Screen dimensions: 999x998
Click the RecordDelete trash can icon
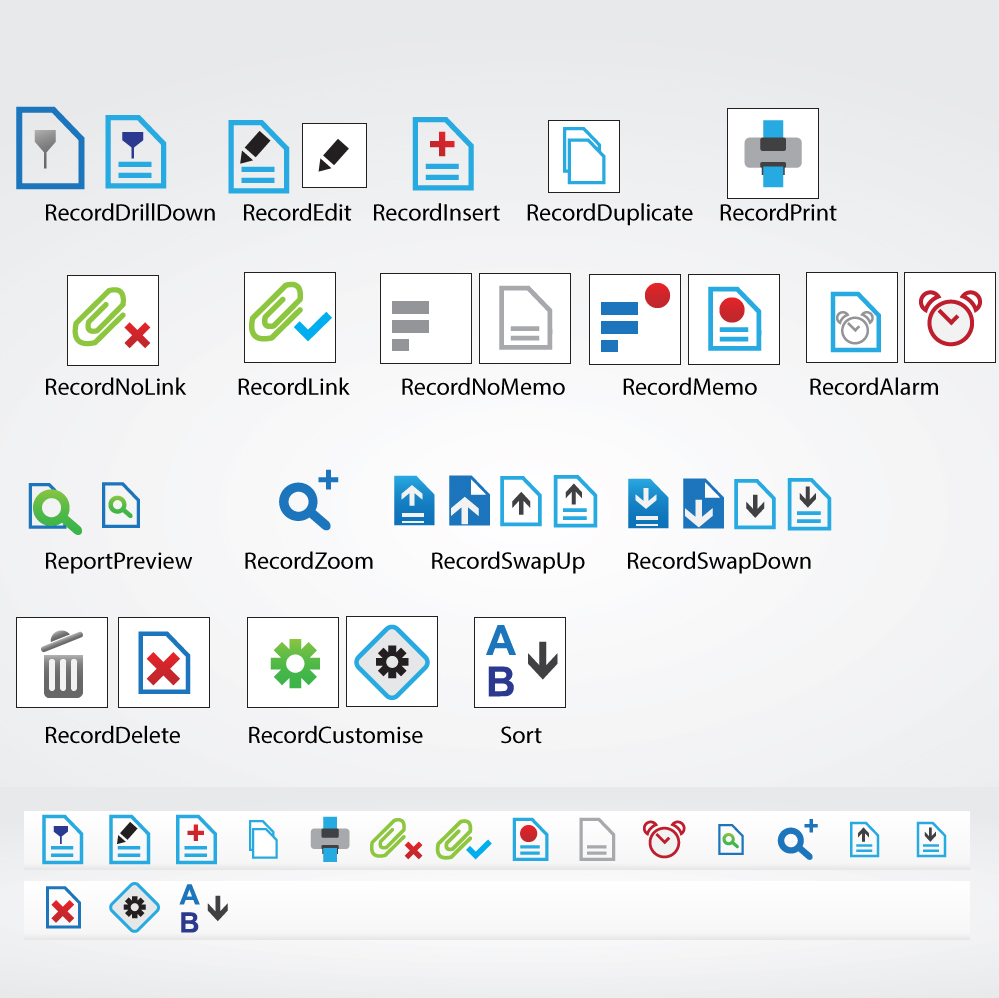61,661
